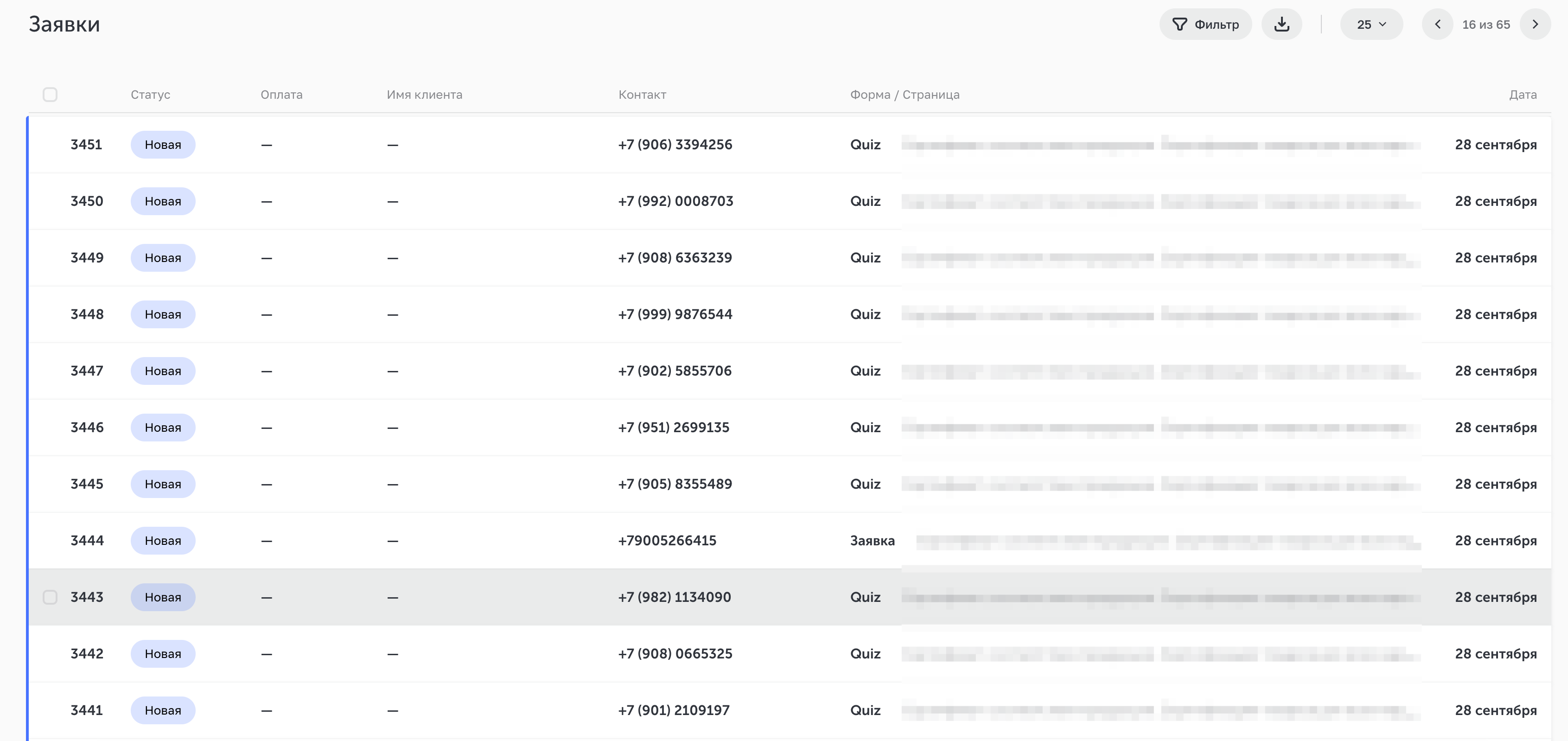Click phone +7 (906) 3394256
Screen dimensions: 1568x741
(x=675, y=145)
